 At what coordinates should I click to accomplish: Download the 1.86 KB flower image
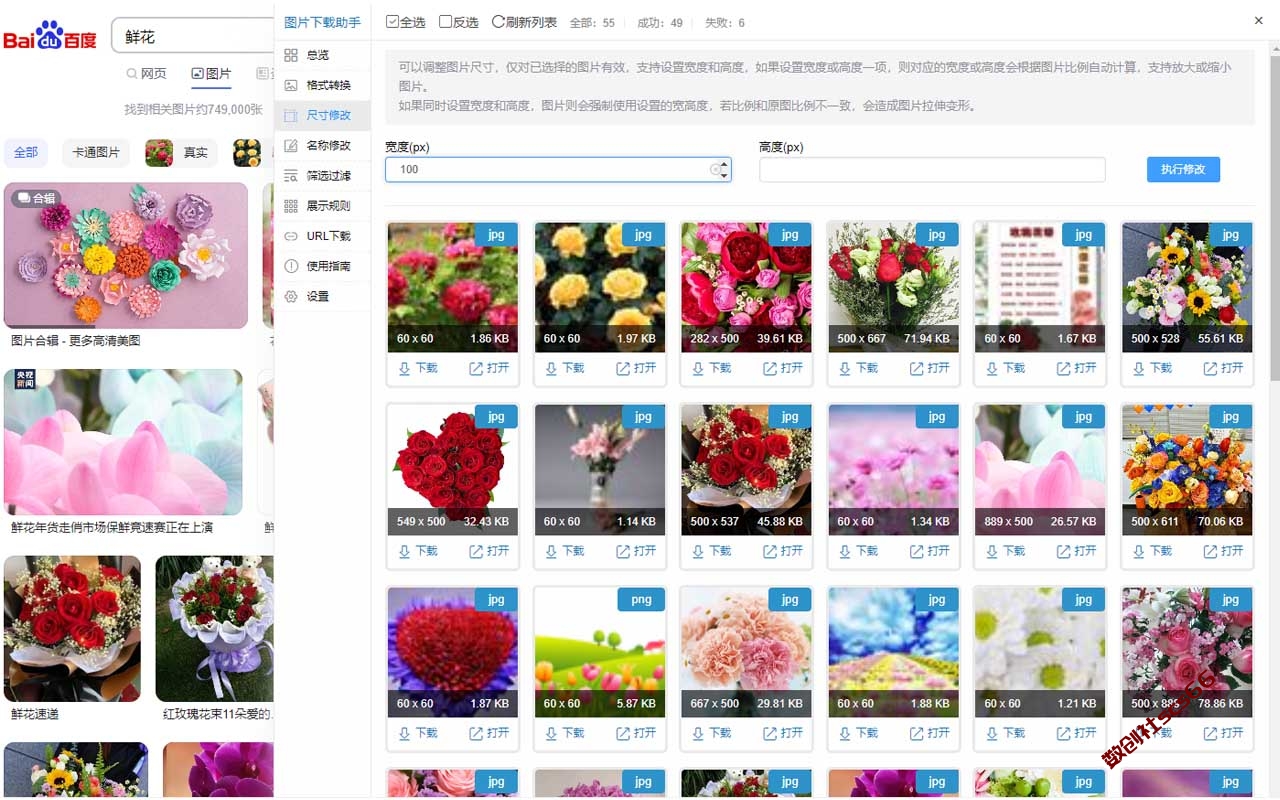[418, 368]
